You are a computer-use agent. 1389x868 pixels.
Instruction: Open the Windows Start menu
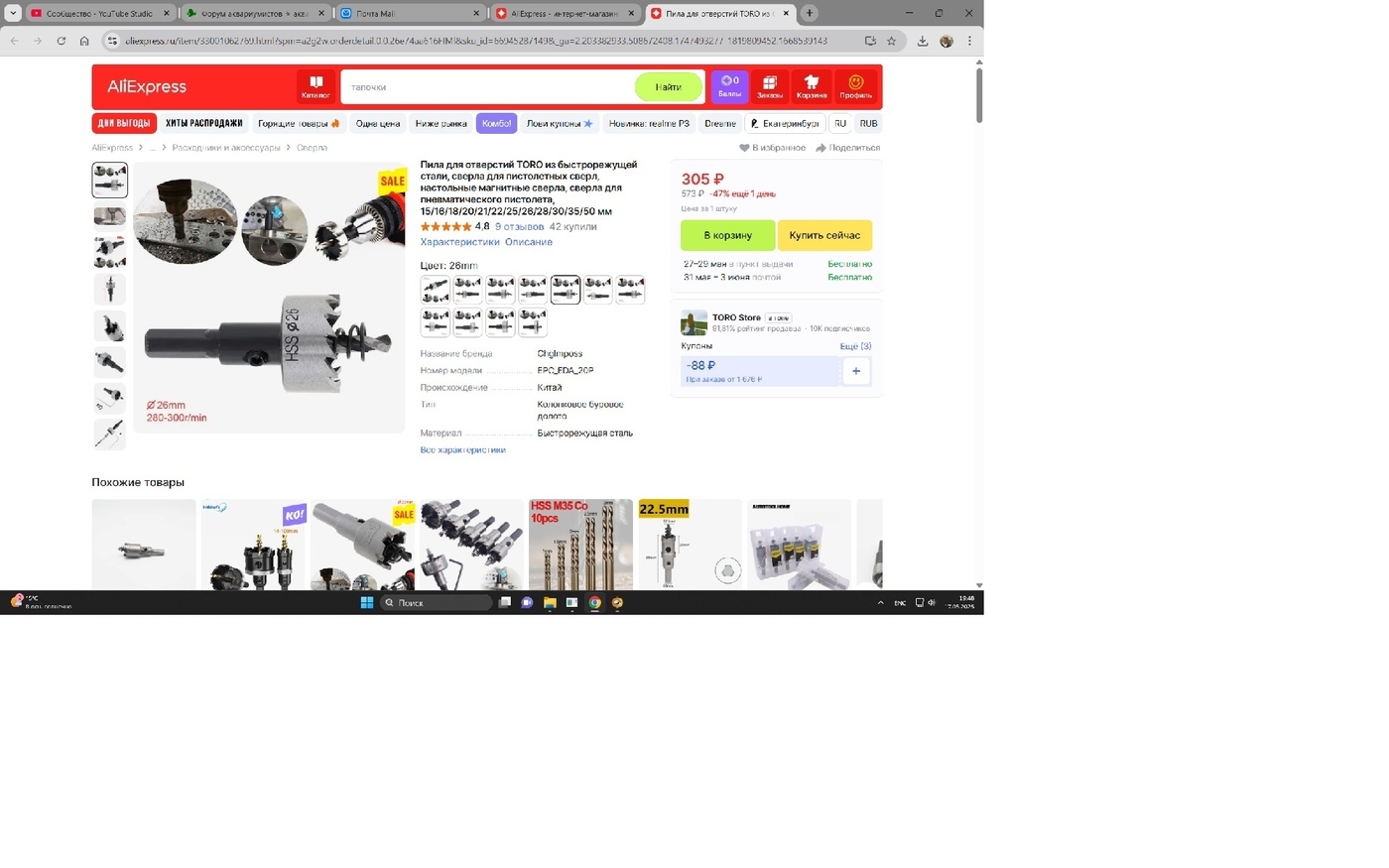coord(367,602)
